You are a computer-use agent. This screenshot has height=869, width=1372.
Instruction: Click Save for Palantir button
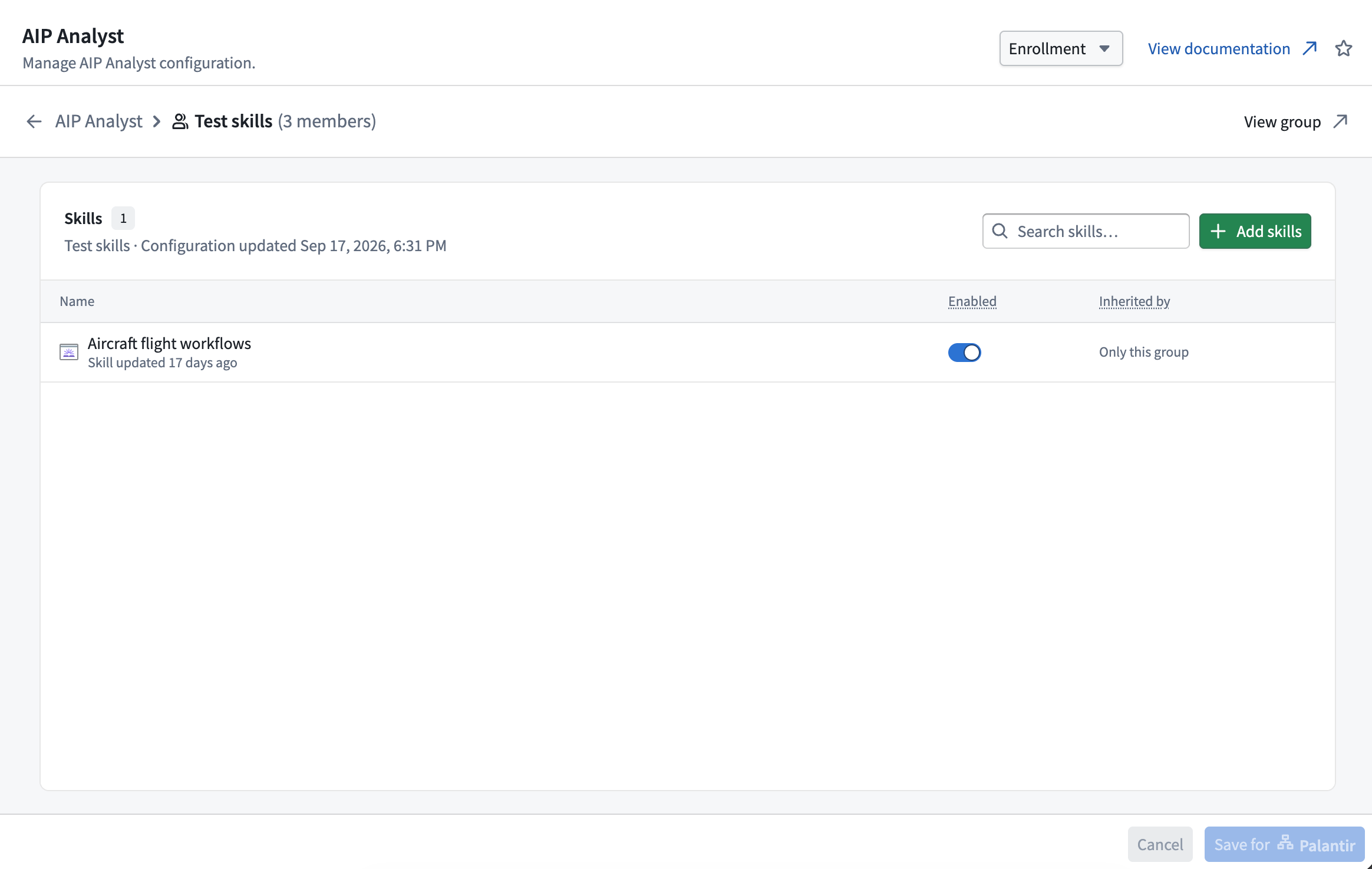(1285, 844)
